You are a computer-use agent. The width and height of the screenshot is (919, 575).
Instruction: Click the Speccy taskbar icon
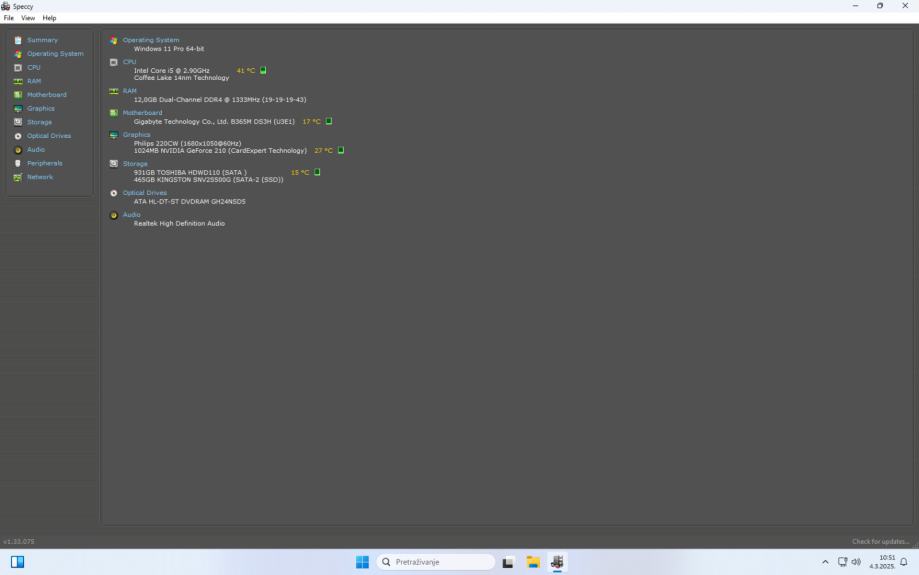(x=557, y=562)
